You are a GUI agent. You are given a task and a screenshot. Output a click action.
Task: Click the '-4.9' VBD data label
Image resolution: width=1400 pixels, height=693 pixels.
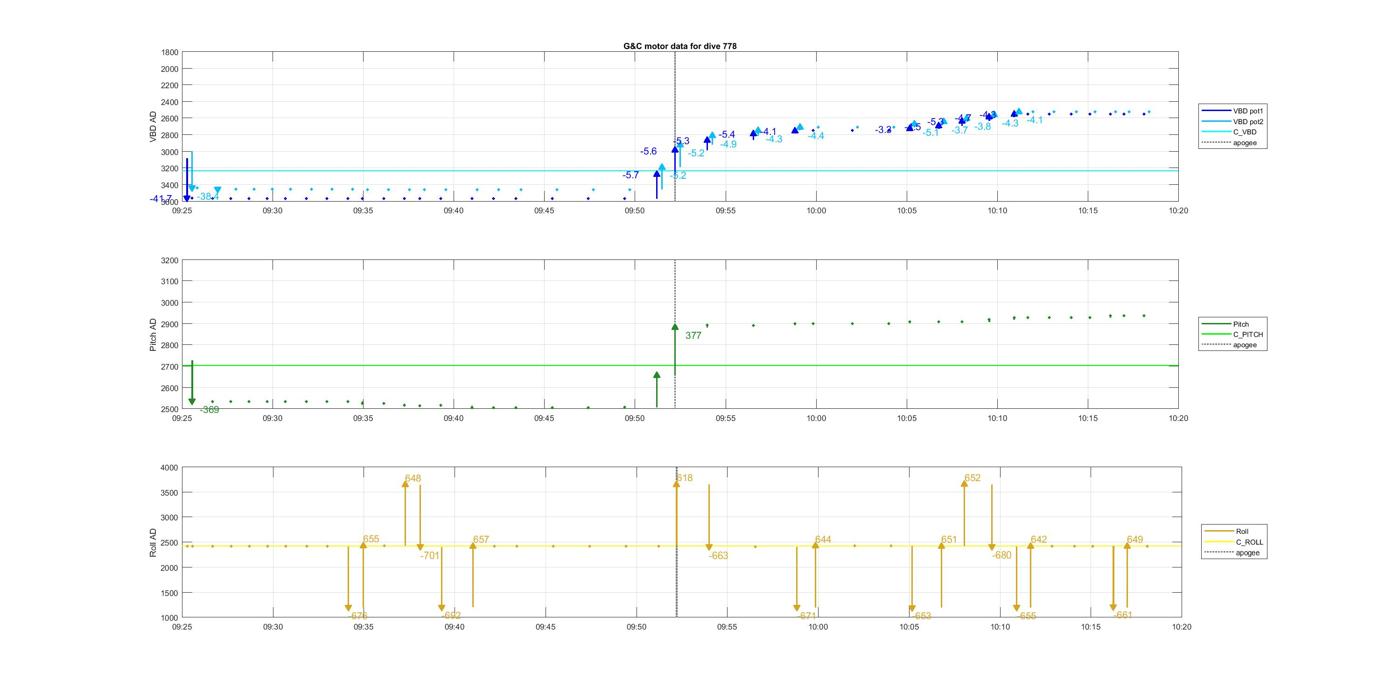728,144
